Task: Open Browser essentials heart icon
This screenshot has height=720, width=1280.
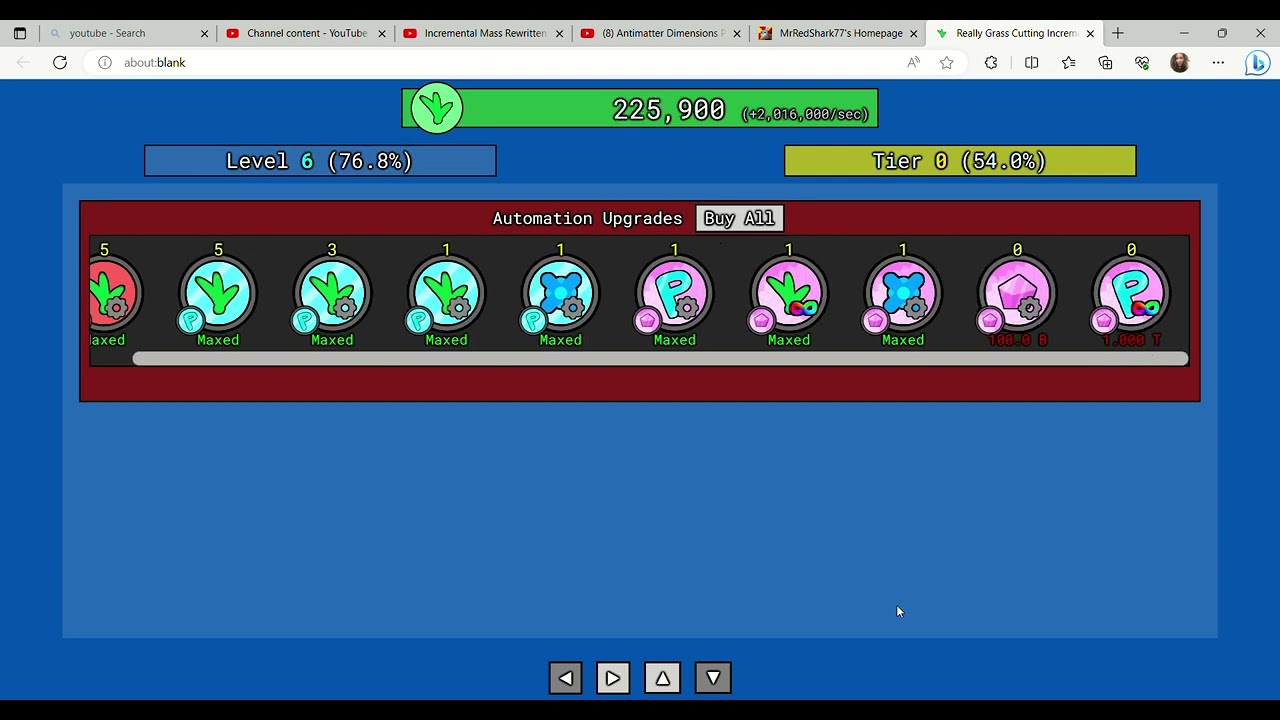Action: click(1142, 62)
